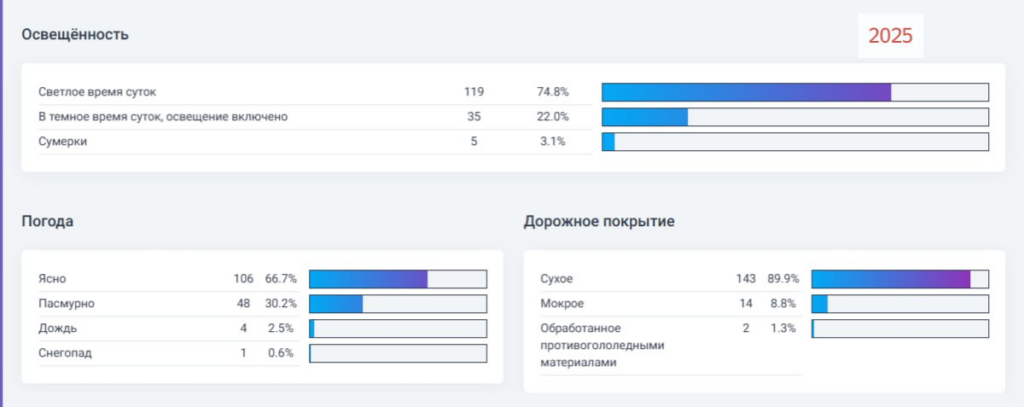Select the Светлое время суток row label

(97, 92)
